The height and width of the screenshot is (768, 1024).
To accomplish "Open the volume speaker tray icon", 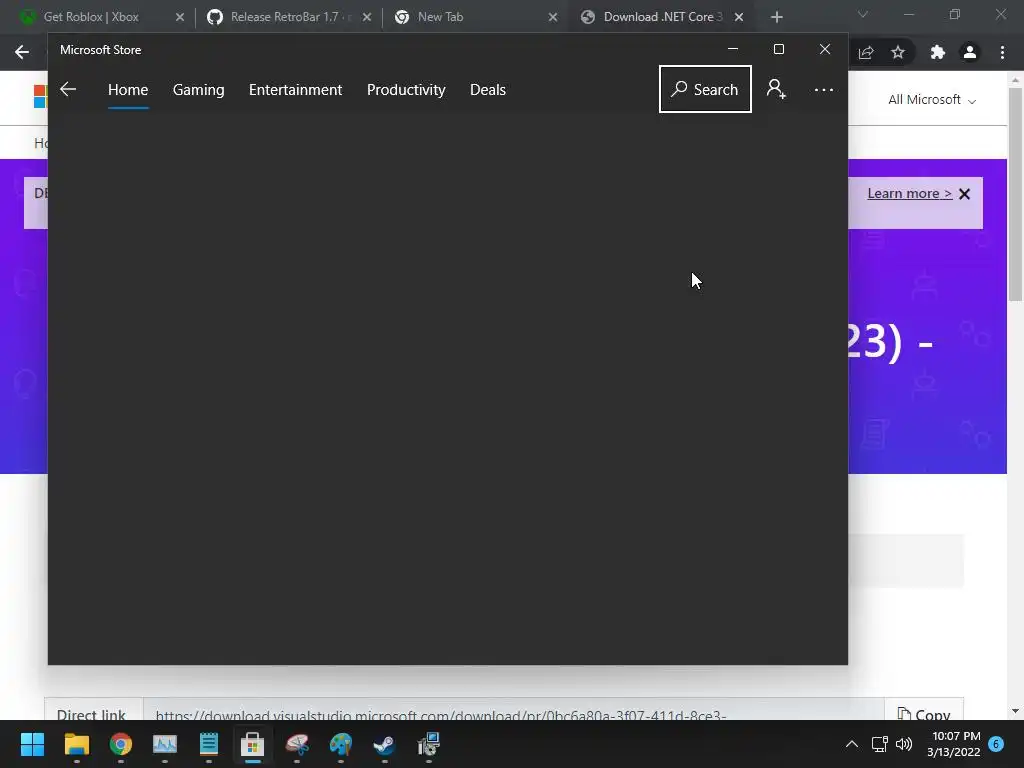I will [x=904, y=744].
